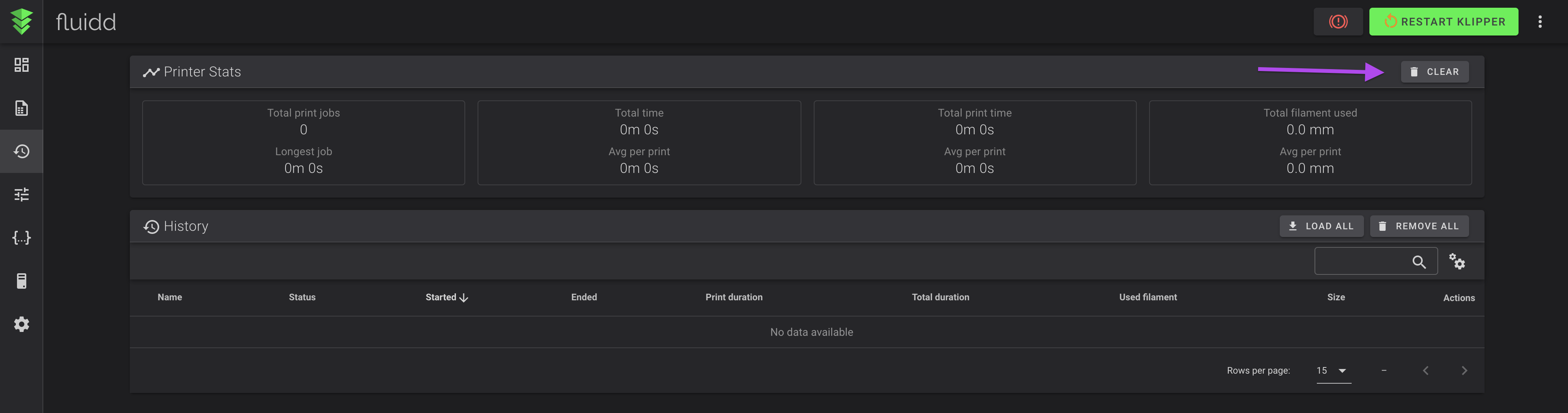The image size is (1568, 413).
Task: Click the History panel header
Action: point(185,226)
